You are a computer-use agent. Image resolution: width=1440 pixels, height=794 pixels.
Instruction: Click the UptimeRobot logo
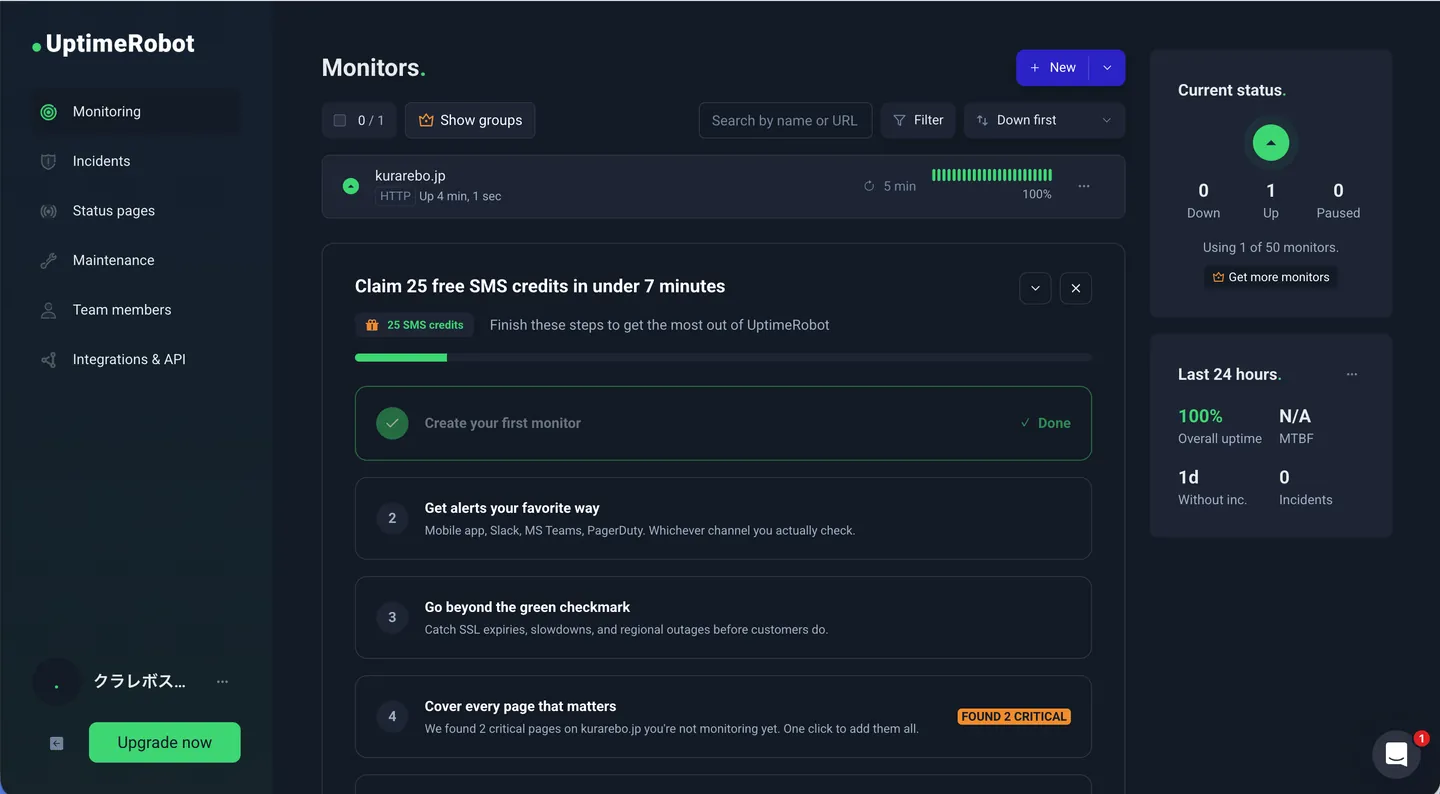[113, 44]
